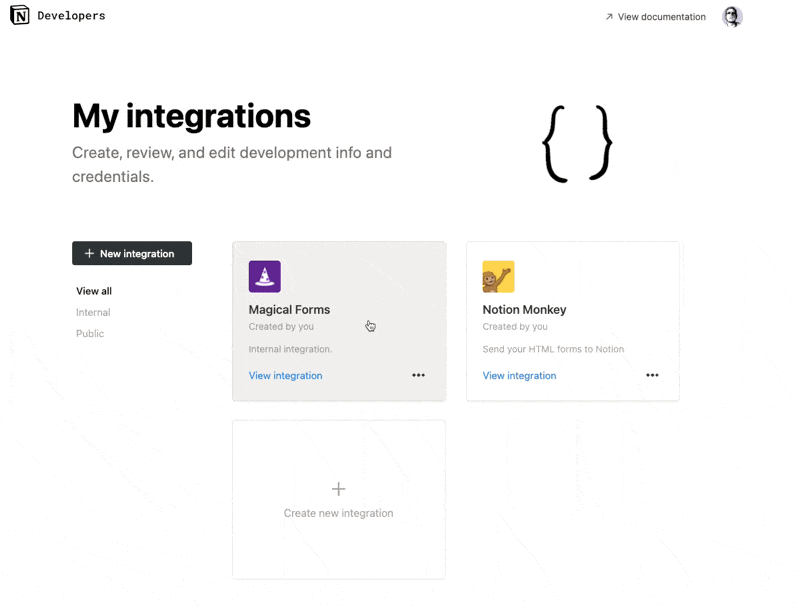Click the ellipsis icon on the Magical Forms card
The image size is (800, 609).
coord(418,375)
